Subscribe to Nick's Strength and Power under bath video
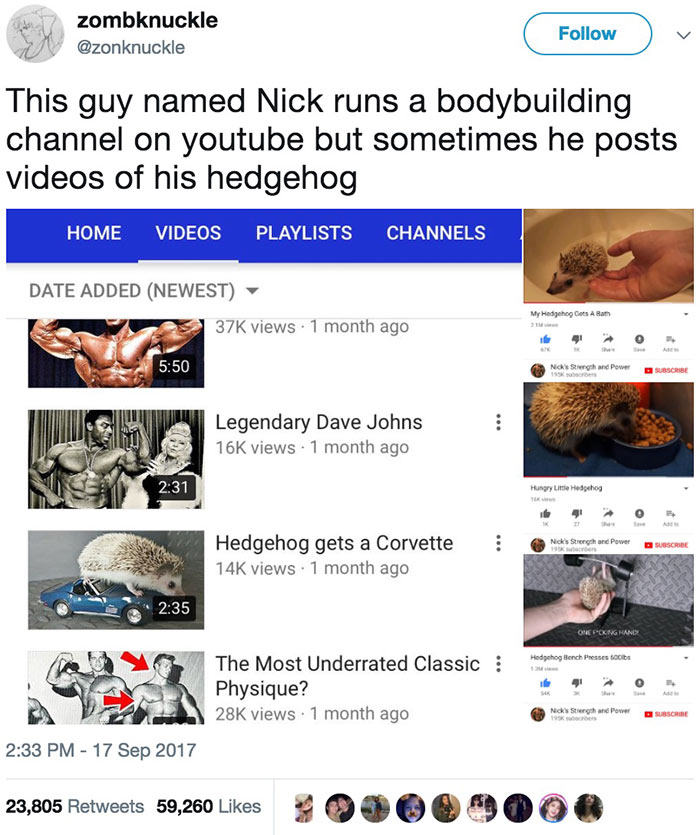 (666, 370)
